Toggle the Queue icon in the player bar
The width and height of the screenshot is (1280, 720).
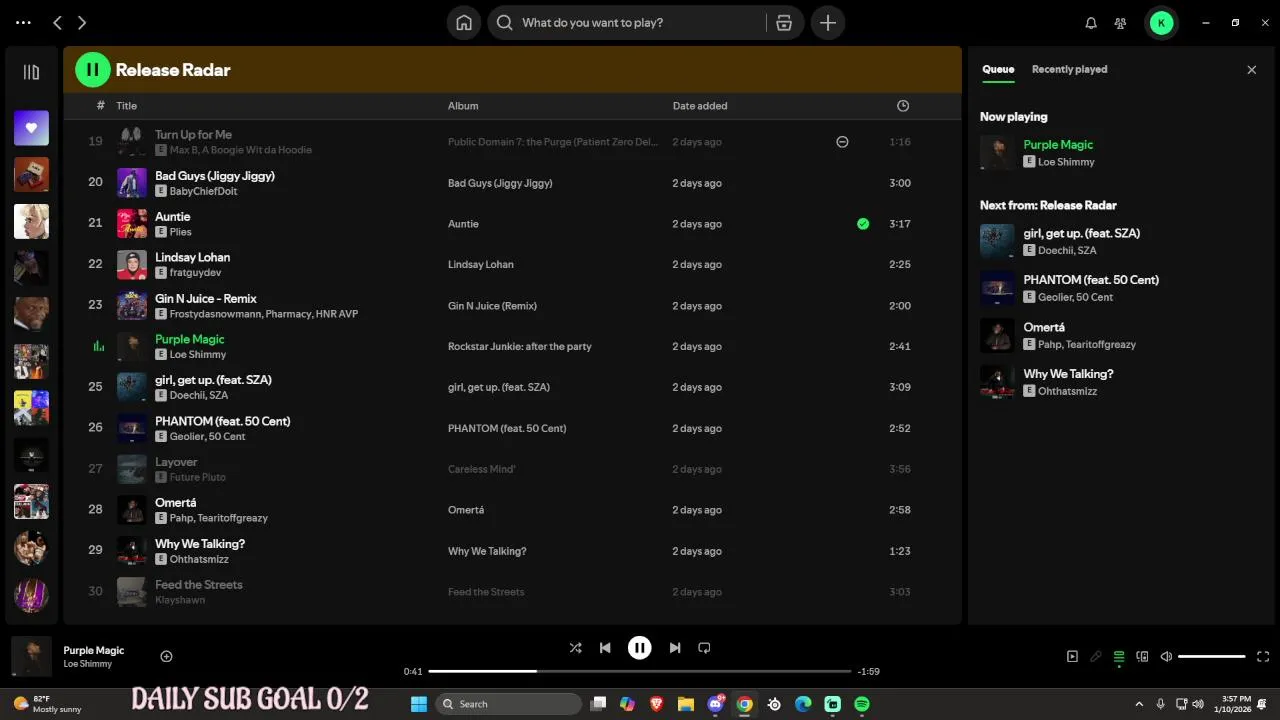pyautogui.click(x=1119, y=657)
